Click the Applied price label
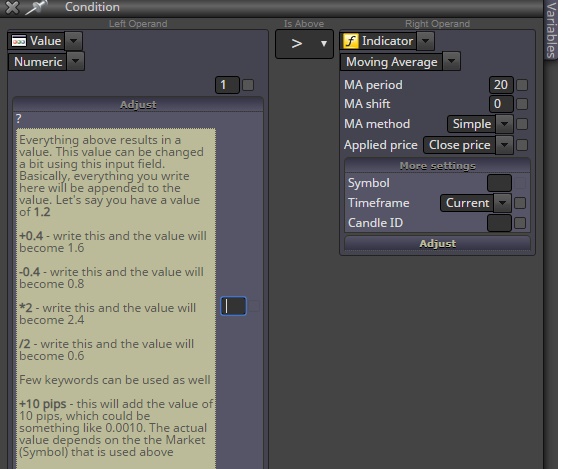The height and width of the screenshot is (469, 562). [381, 145]
